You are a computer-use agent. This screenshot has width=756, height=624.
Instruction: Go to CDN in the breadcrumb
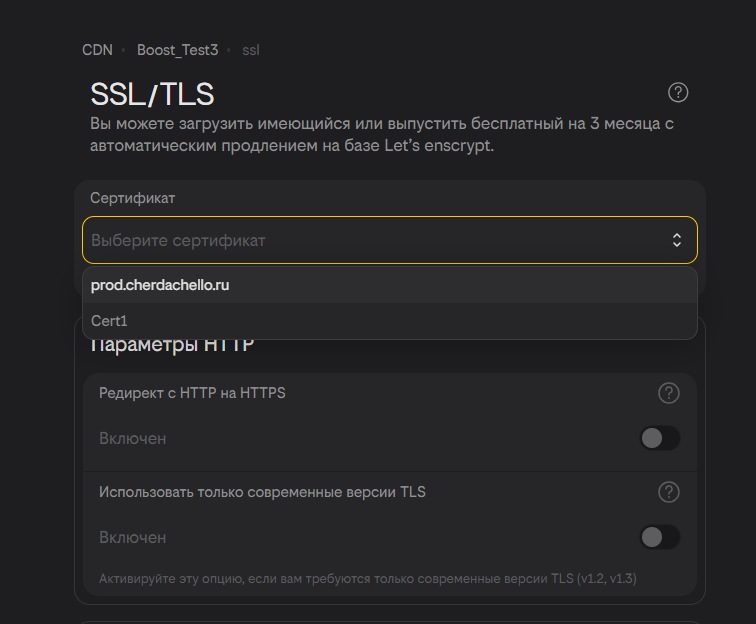[x=97, y=49]
